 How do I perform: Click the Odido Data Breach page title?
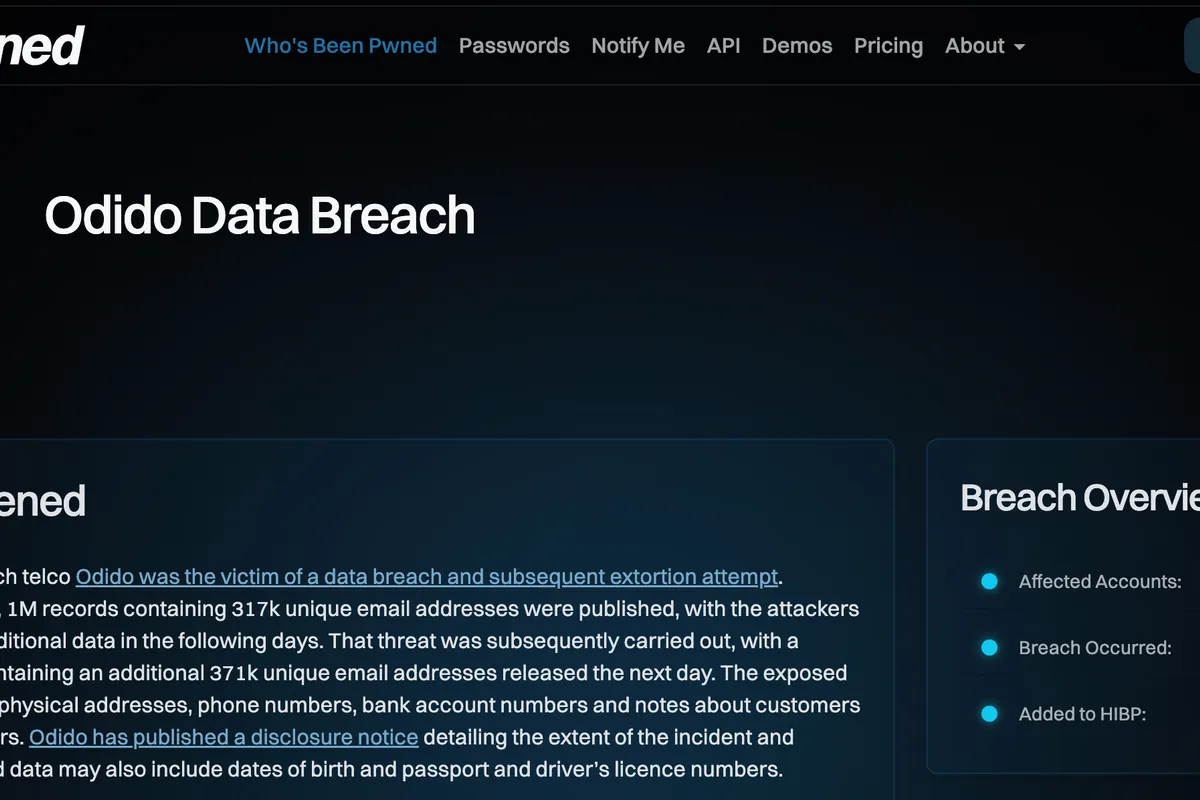[260, 216]
